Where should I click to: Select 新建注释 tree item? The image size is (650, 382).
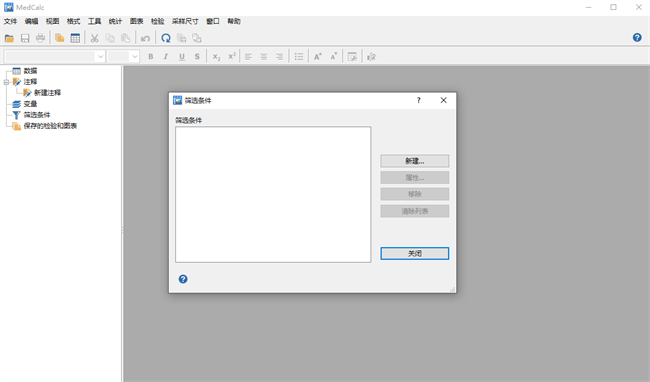pyautogui.click(x=47, y=93)
